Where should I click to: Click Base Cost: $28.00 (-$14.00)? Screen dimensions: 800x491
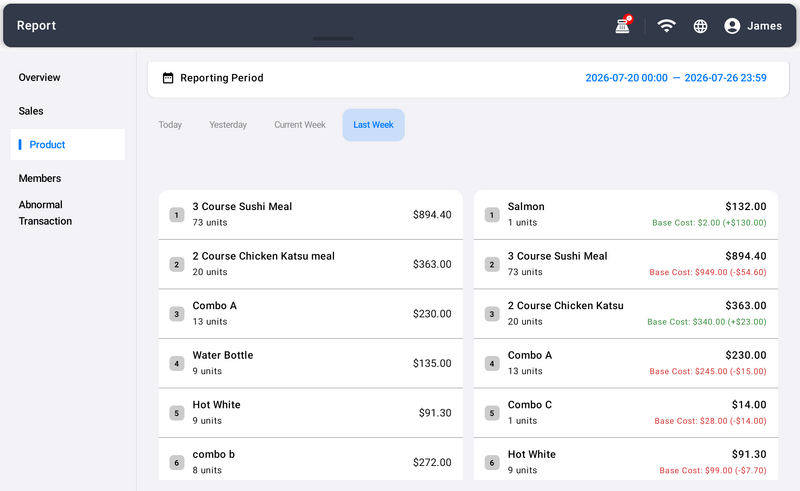coord(710,421)
